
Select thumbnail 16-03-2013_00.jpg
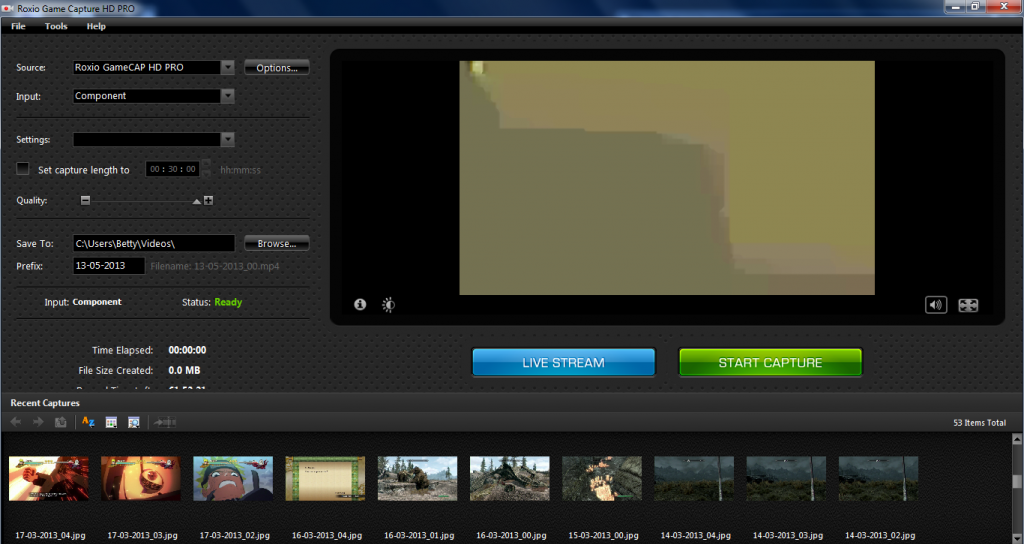[509, 479]
